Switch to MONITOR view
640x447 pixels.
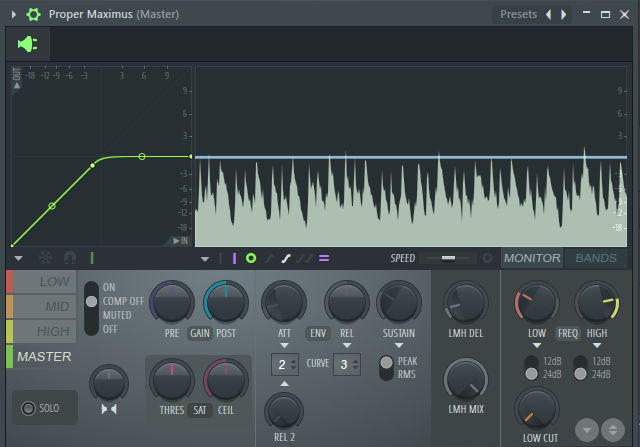(x=532, y=258)
